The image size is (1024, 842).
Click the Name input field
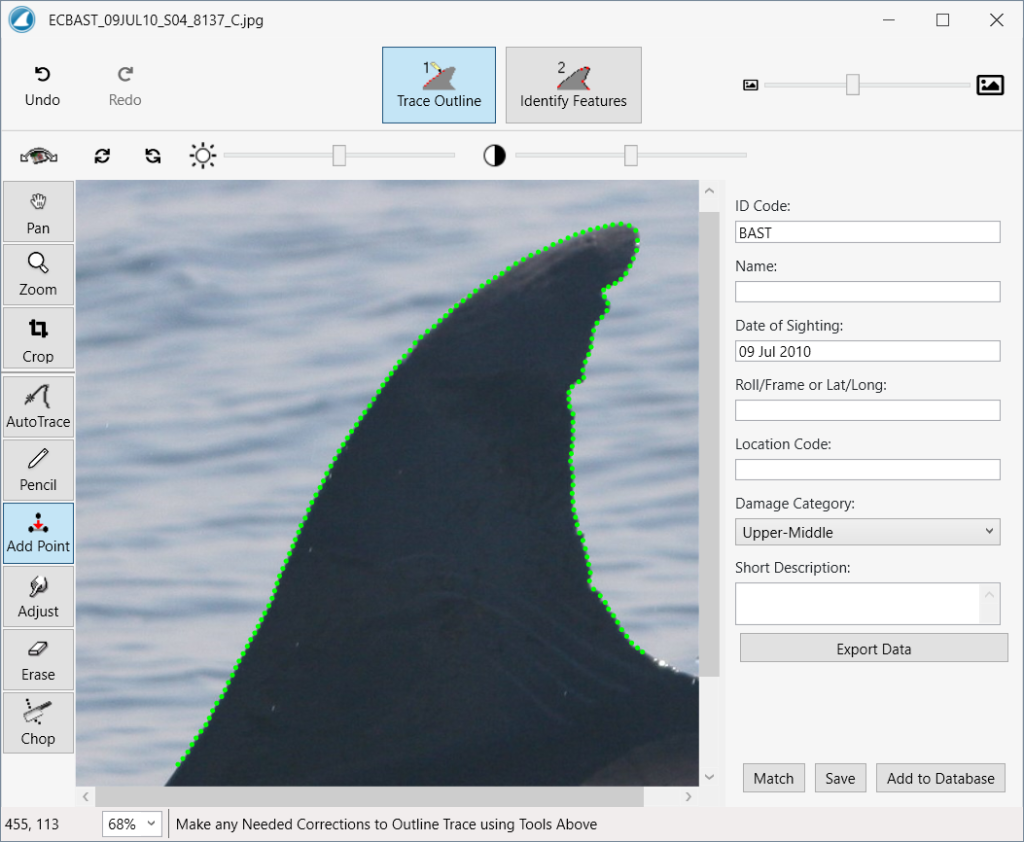point(867,291)
